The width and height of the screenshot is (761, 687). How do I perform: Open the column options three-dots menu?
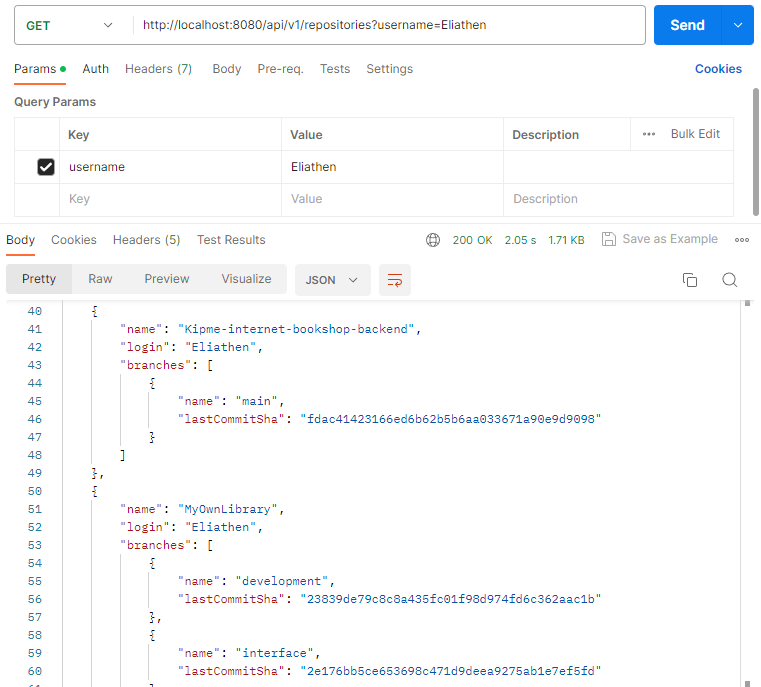[649, 134]
